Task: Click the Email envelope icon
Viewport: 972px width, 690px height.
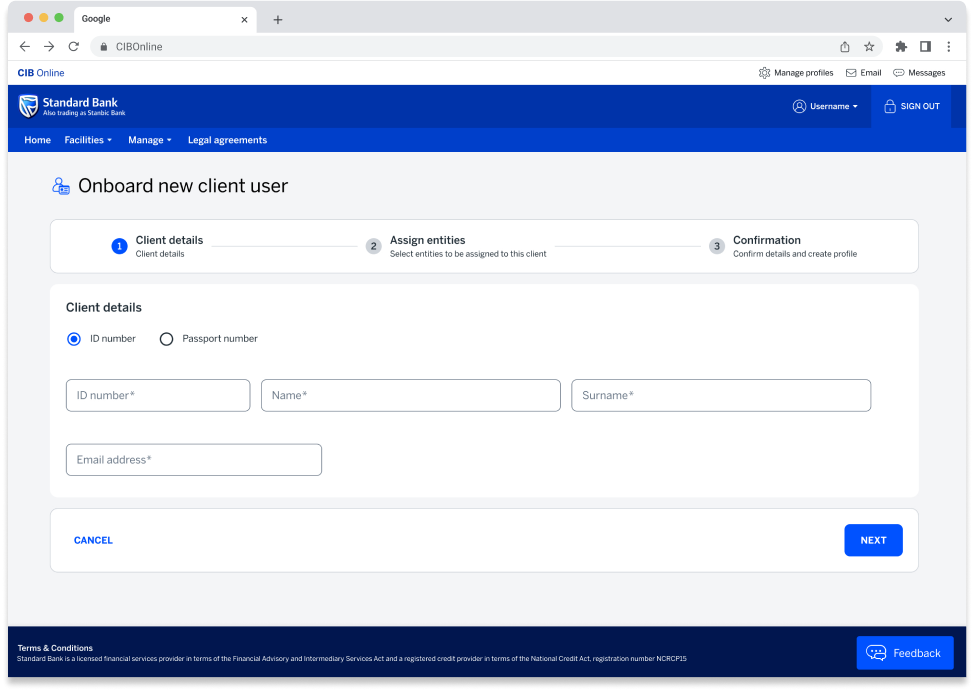Action: pyautogui.click(x=851, y=73)
